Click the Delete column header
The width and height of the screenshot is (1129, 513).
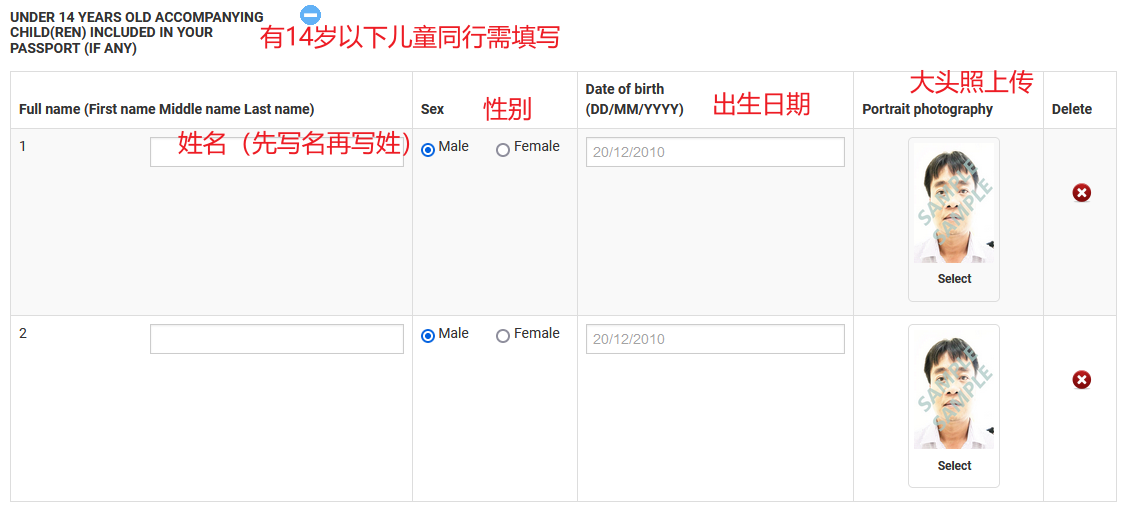(x=1071, y=109)
